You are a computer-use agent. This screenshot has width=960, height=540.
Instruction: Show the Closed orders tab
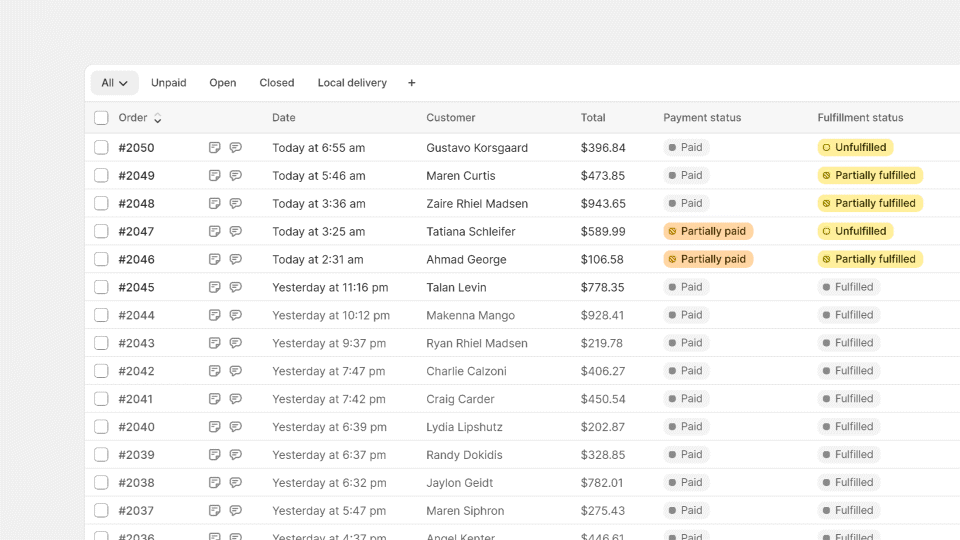[276, 83]
